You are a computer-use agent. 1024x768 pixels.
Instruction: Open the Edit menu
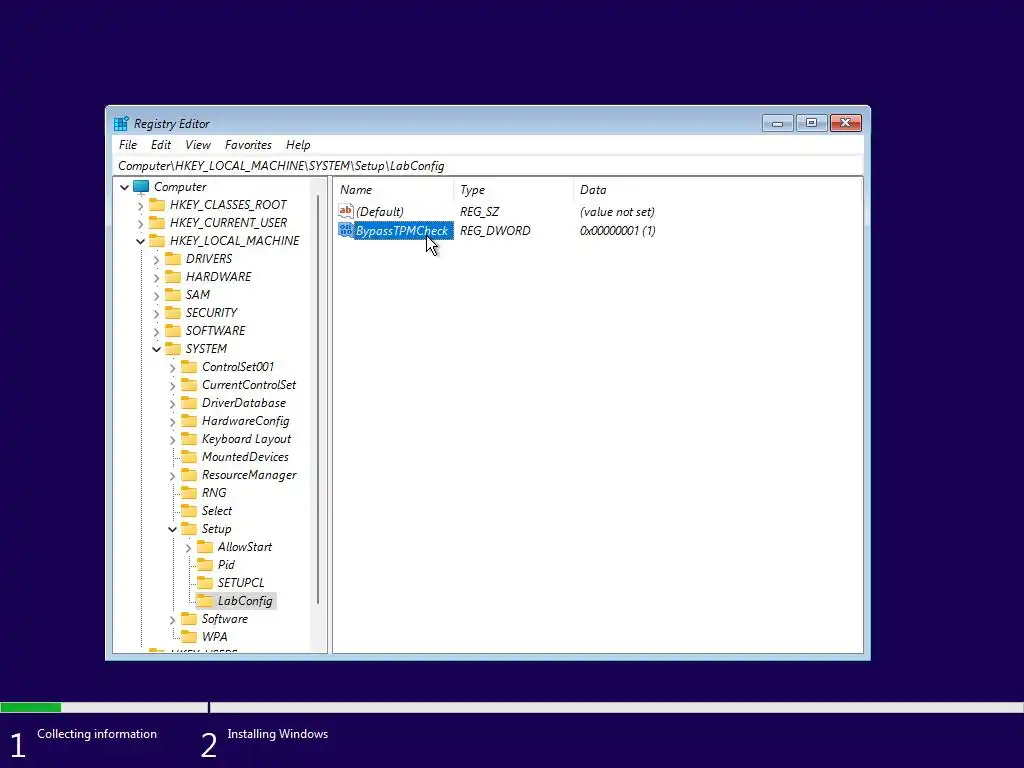tap(161, 145)
